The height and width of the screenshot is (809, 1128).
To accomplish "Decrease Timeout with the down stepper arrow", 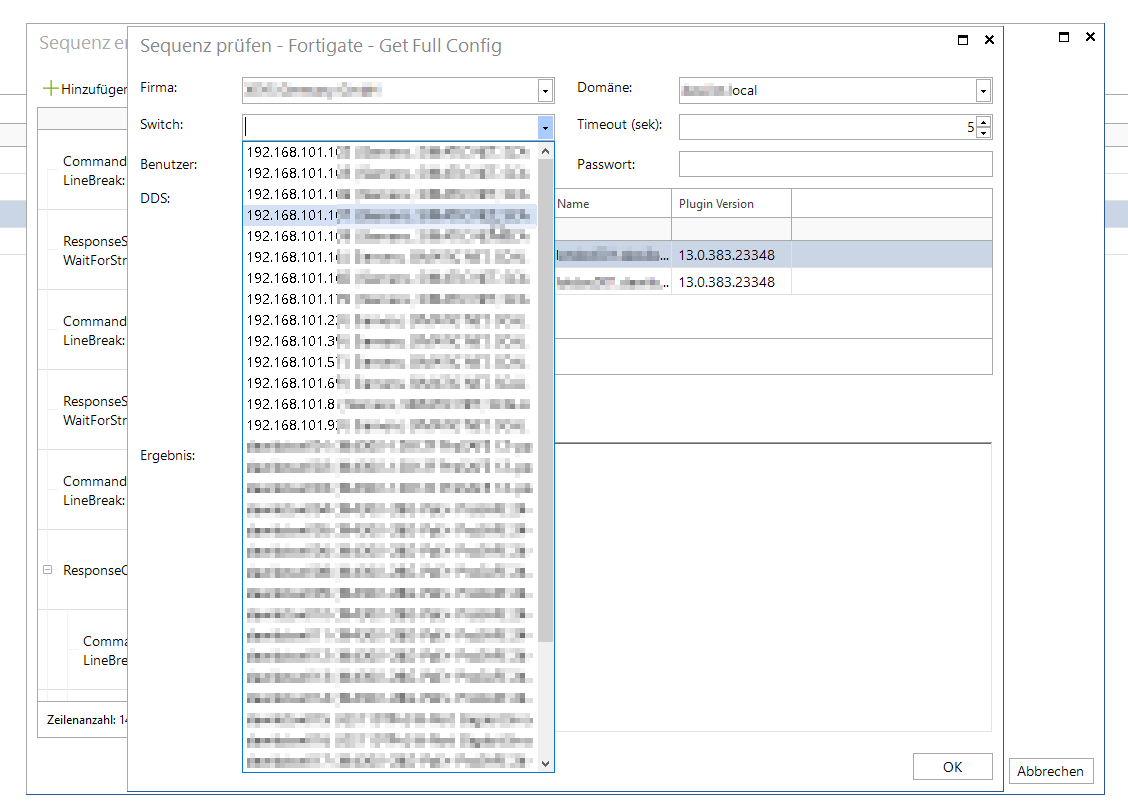I will tap(984, 133).
